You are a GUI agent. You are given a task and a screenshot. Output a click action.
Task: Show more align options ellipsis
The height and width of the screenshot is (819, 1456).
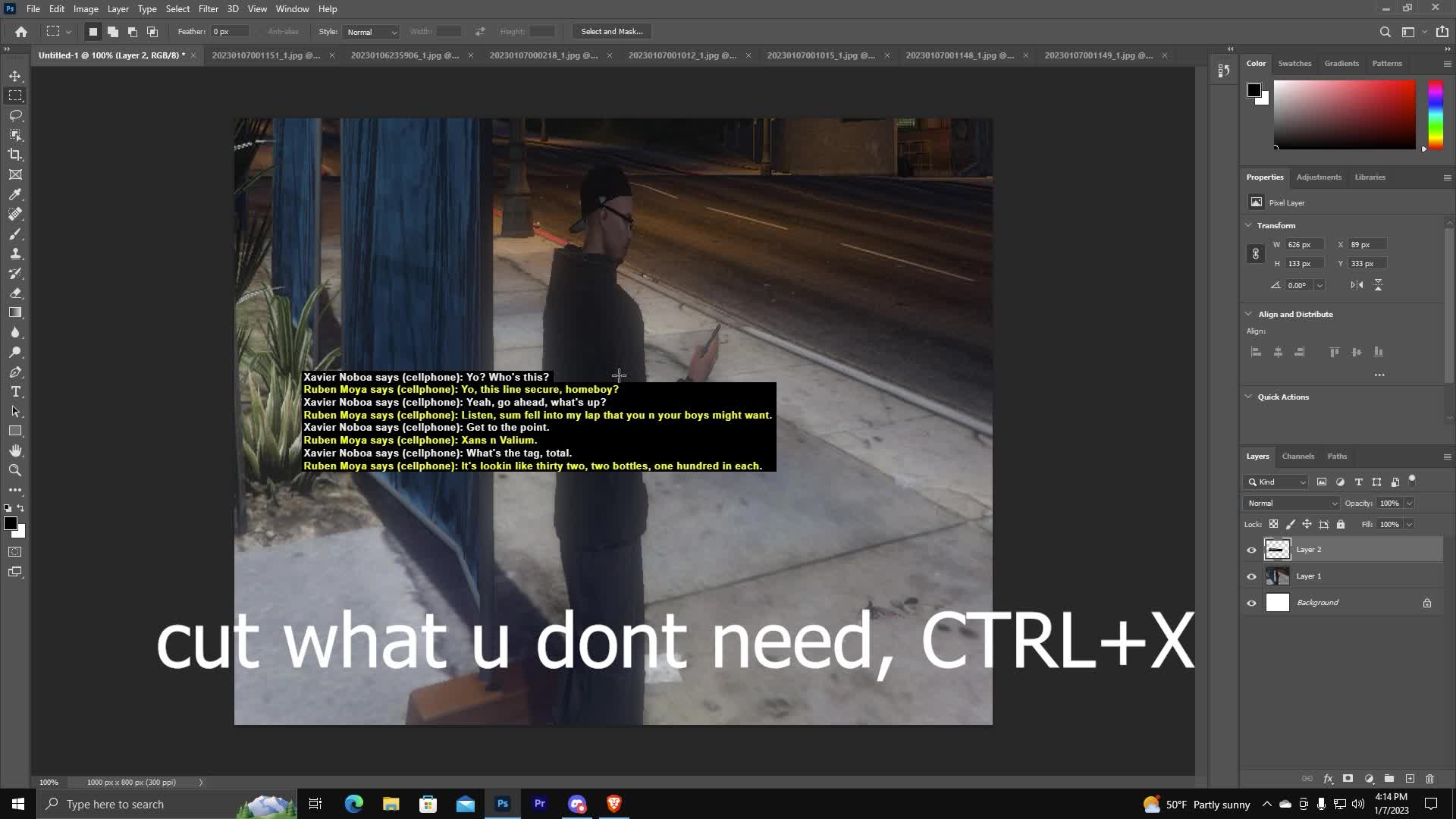click(x=1379, y=375)
